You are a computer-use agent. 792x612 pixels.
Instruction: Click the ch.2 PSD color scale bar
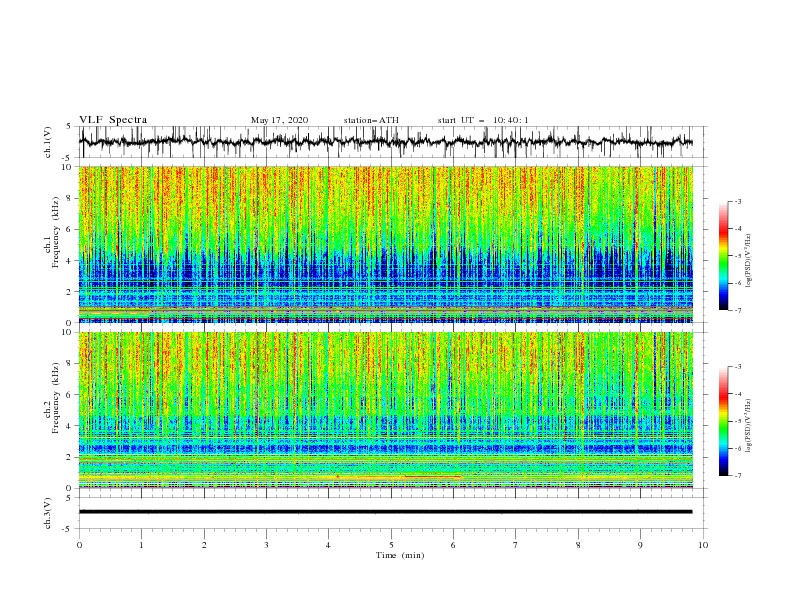pyautogui.click(x=723, y=421)
